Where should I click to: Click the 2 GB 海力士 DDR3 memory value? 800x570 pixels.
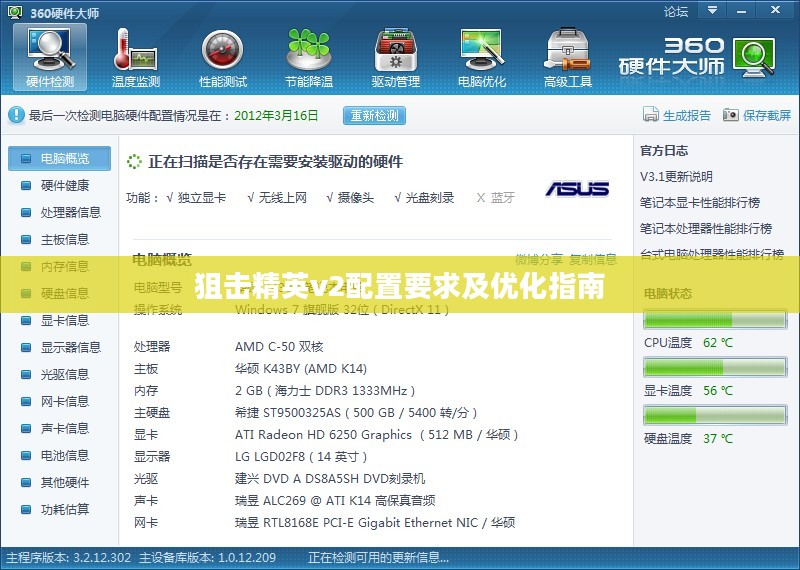(325, 391)
